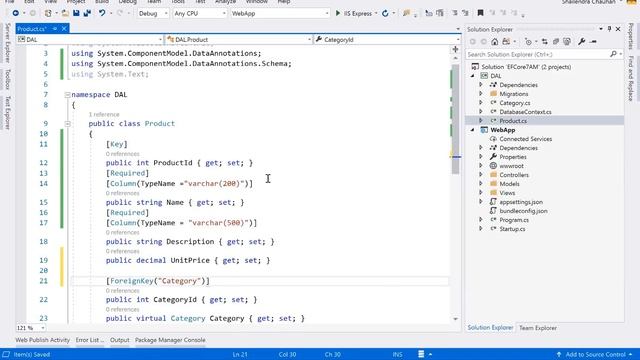
Task: Open the Server Explorer side tab
Action: point(7,43)
